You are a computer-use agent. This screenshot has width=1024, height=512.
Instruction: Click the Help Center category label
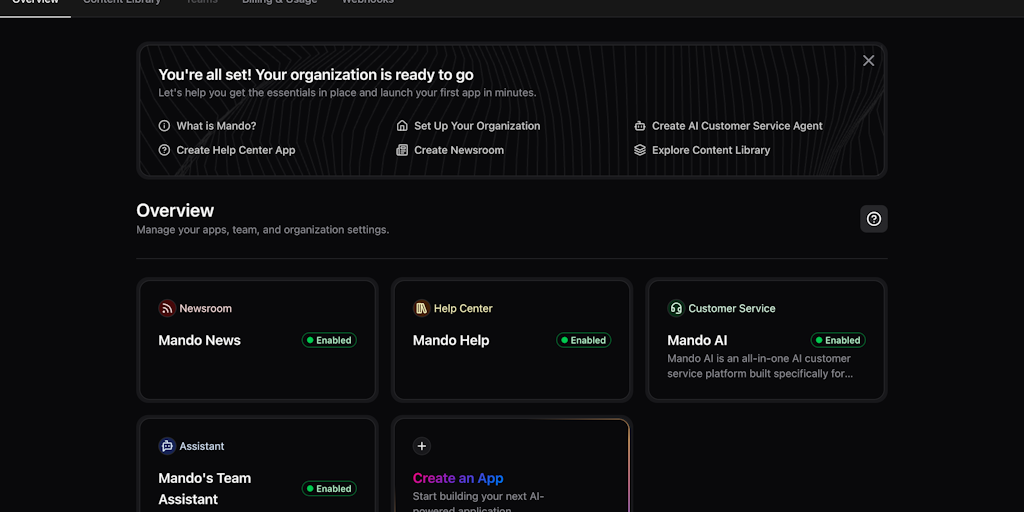point(463,308)
